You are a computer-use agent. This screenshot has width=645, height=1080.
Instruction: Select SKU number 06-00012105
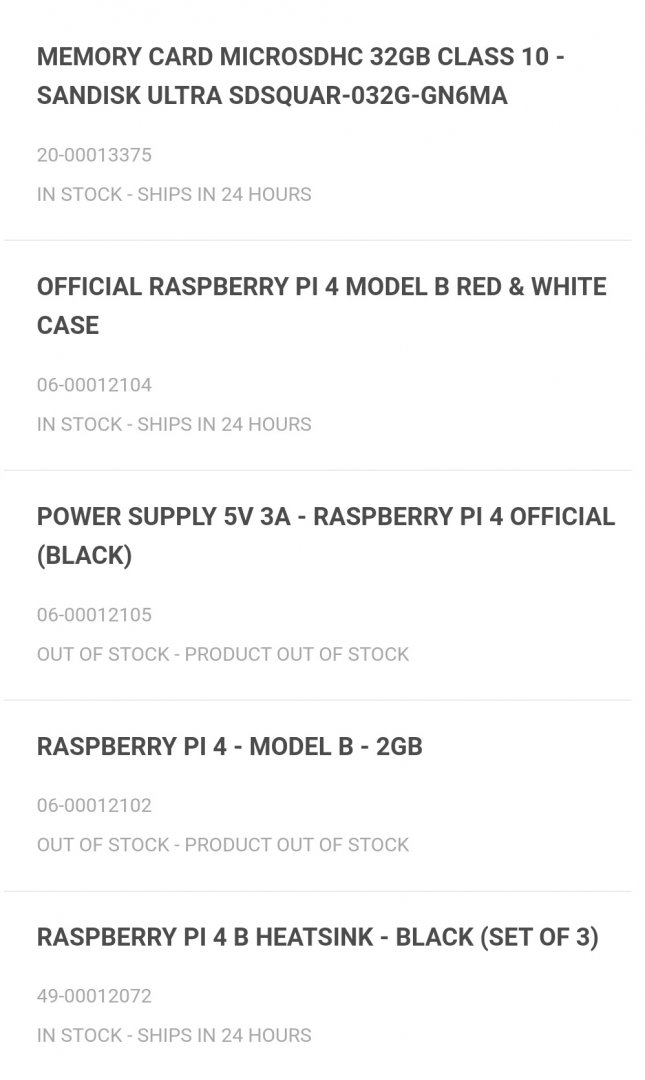[x=94, y=615]
